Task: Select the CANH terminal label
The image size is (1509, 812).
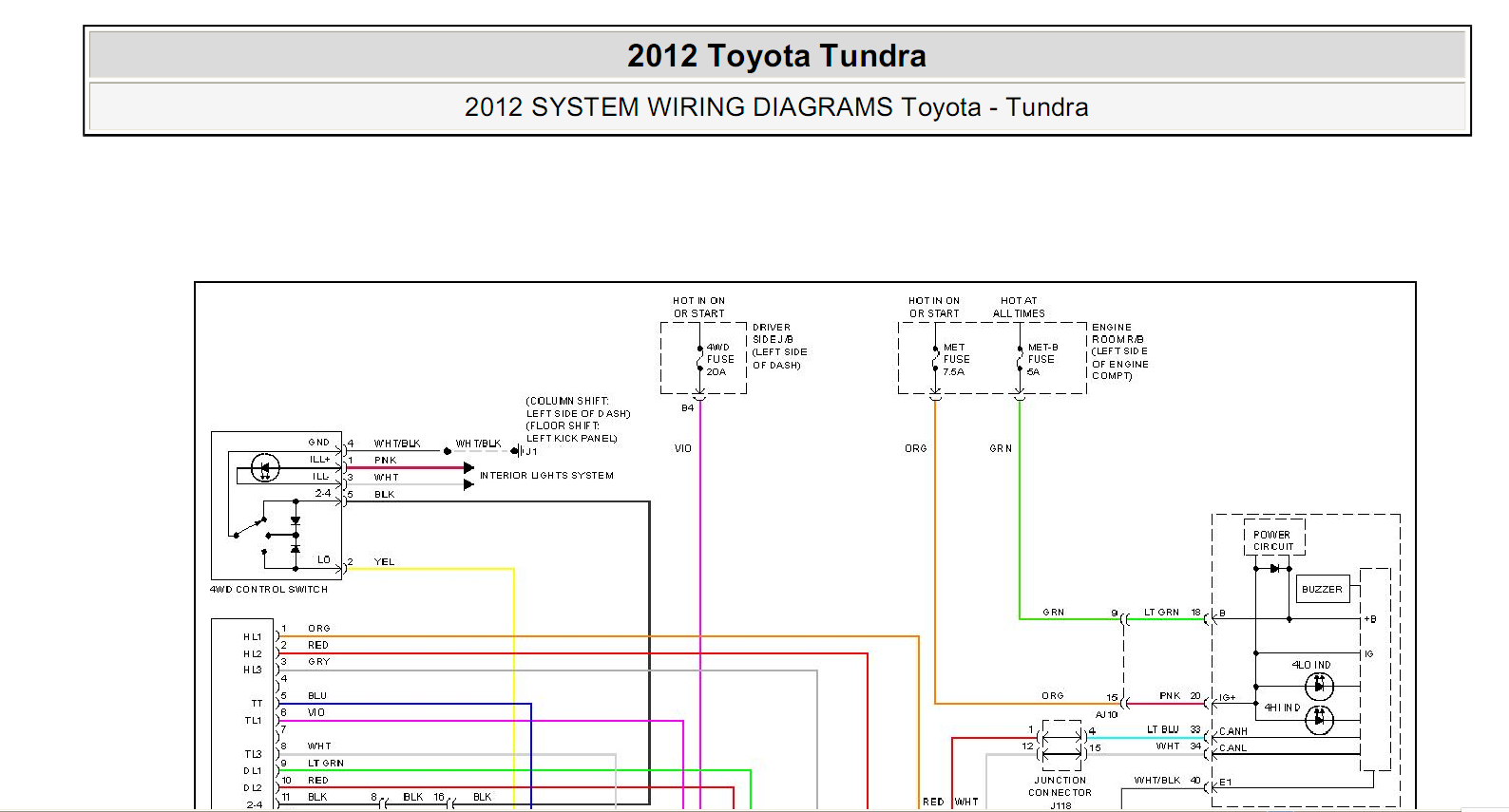Action: (x=1233, y=732)
